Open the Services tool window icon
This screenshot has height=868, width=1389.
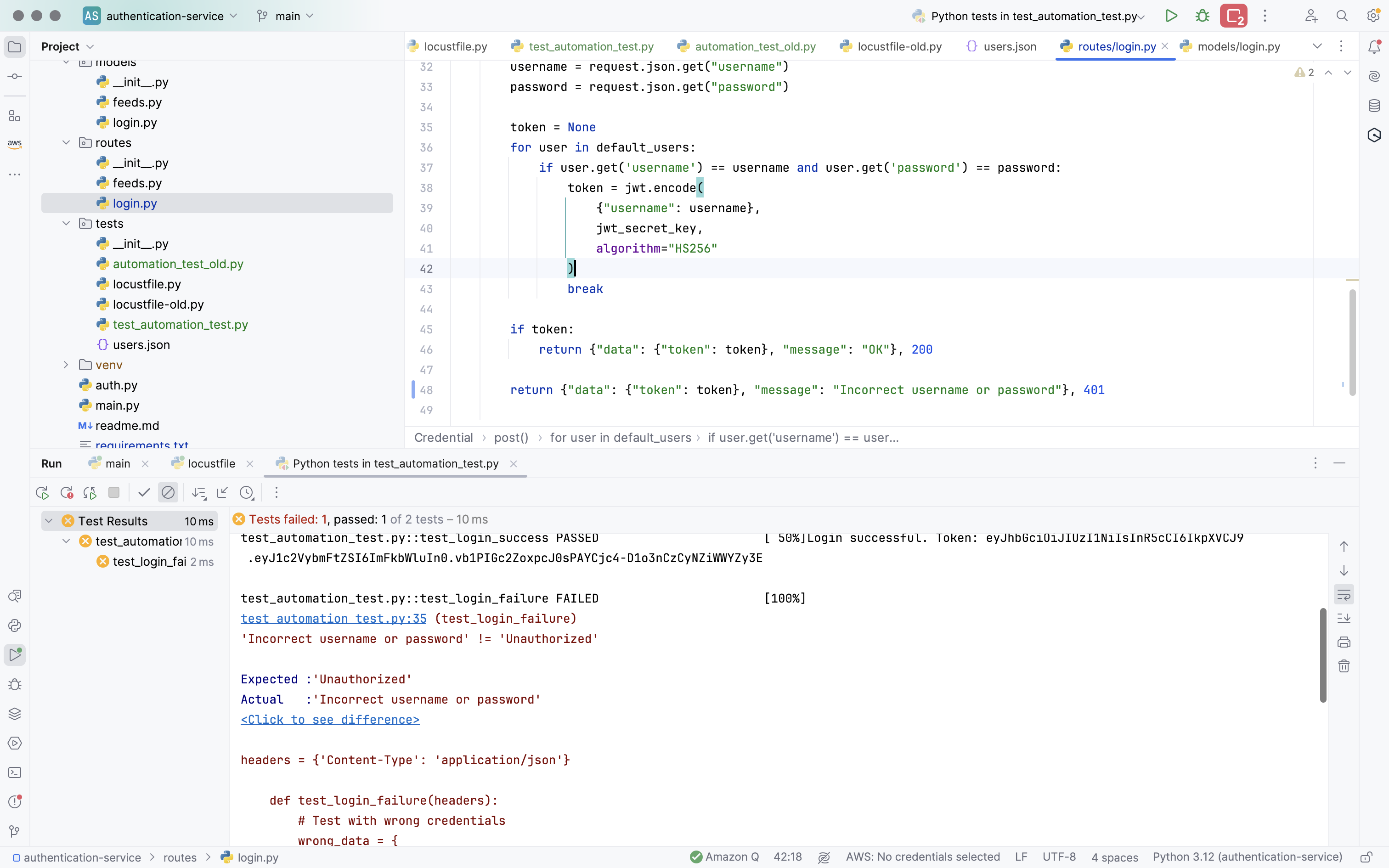(15, 743)
